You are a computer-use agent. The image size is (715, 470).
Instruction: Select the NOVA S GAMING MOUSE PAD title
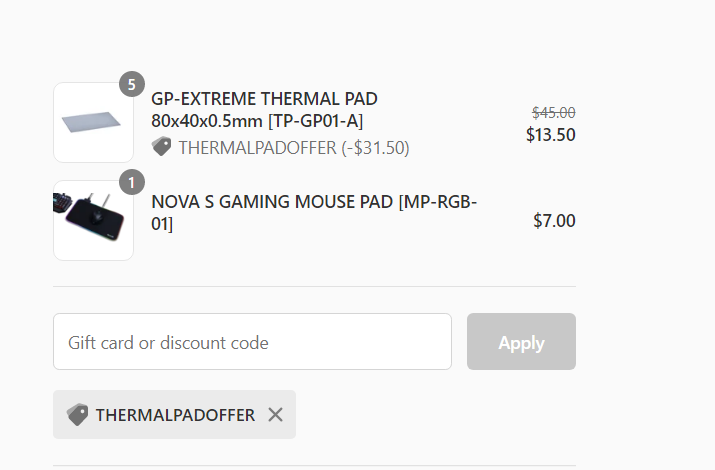pos(314,202)
